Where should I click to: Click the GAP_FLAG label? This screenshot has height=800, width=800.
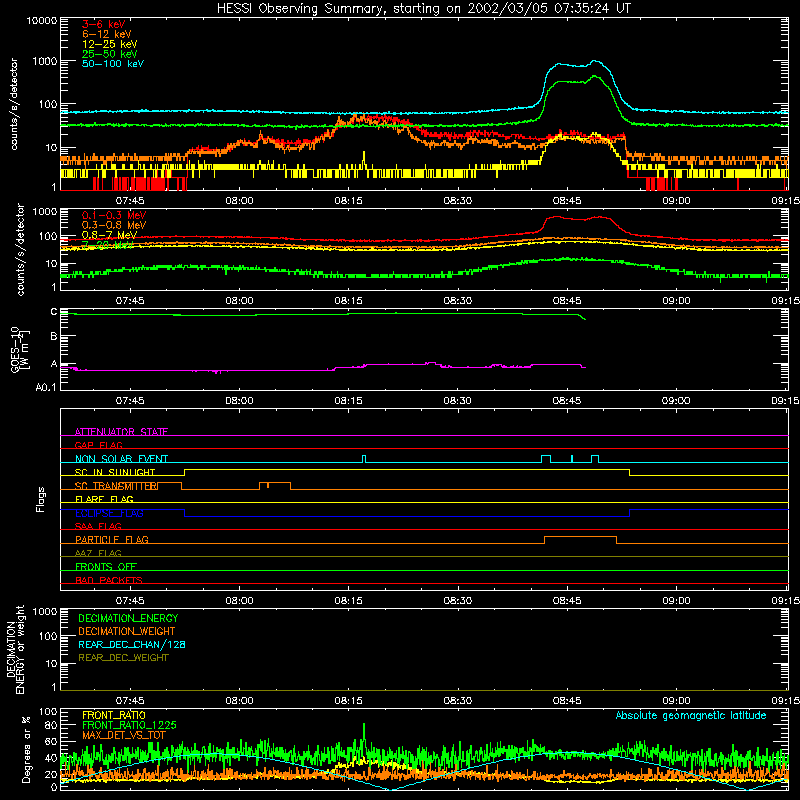pyautogui.click(x=98, y=445)
